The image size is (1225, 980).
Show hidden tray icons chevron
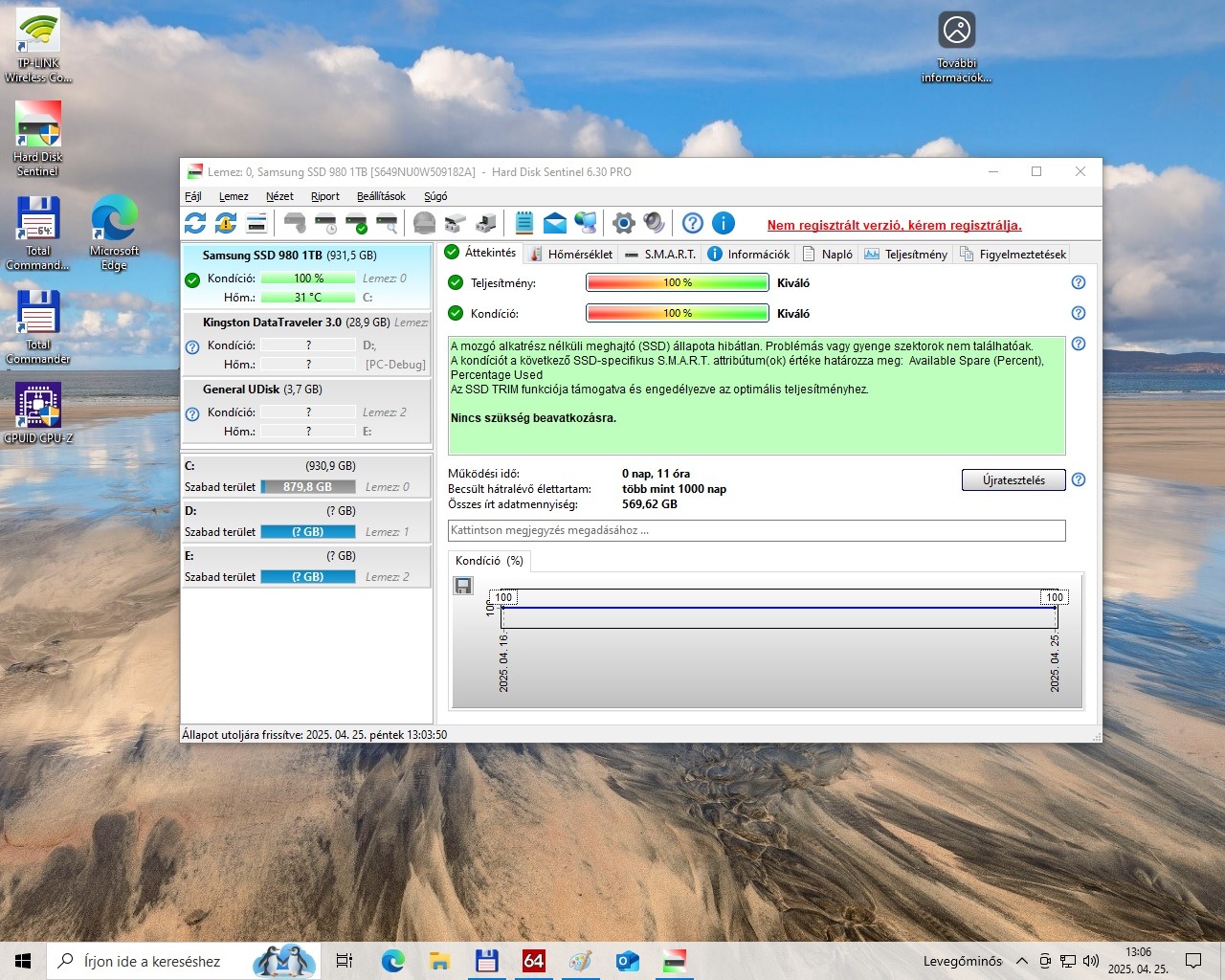coord(1022,961)
